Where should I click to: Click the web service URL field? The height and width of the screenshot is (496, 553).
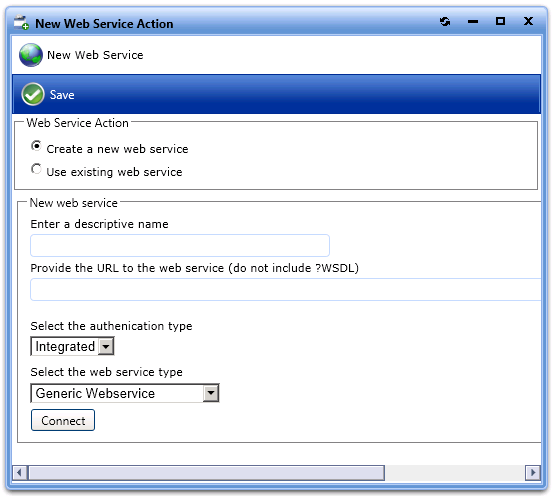pyautogui.click(x=286, y=289)
